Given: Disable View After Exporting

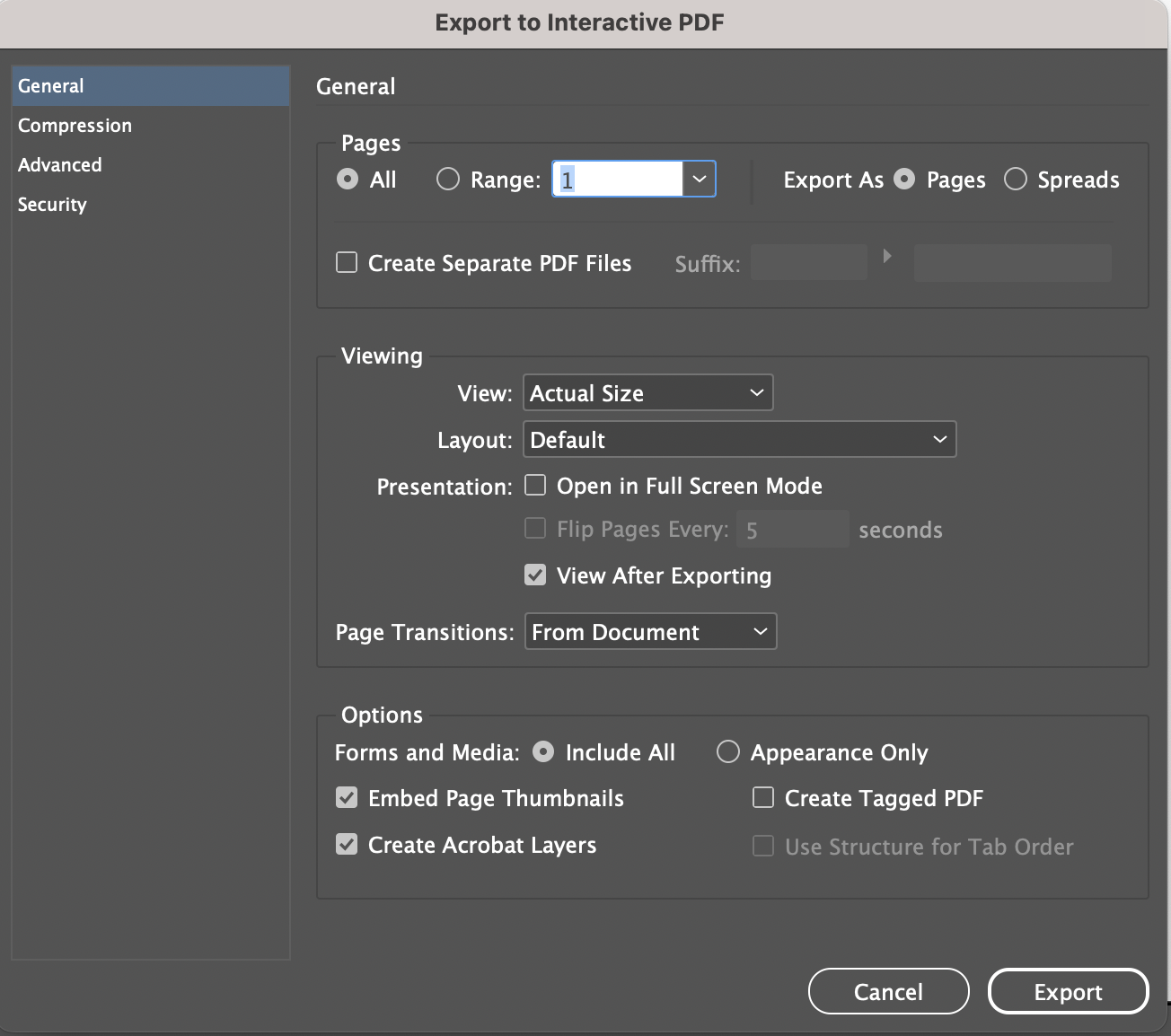Looking at the screenshot, I should (535, 575).
